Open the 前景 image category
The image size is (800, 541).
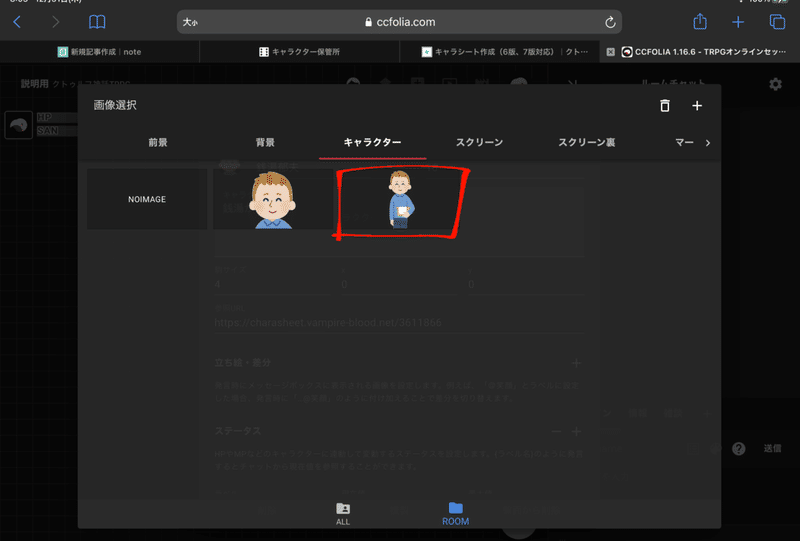[x=158, y=142]
